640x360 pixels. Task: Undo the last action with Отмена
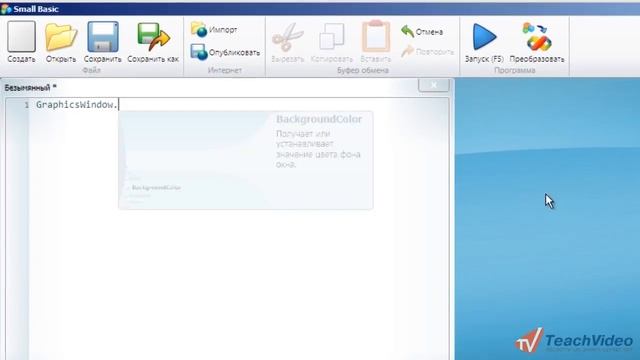422,31
